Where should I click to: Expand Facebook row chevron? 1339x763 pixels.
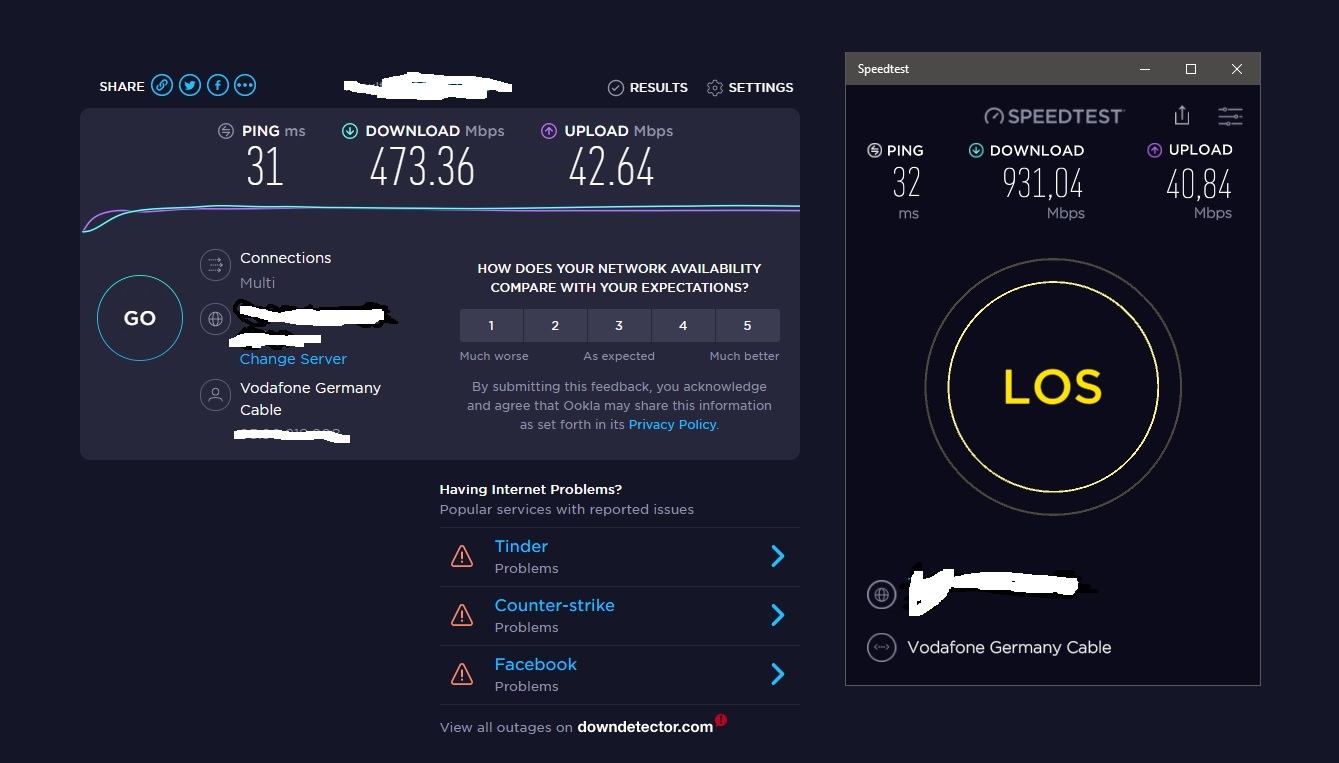[x=778, y=675]
